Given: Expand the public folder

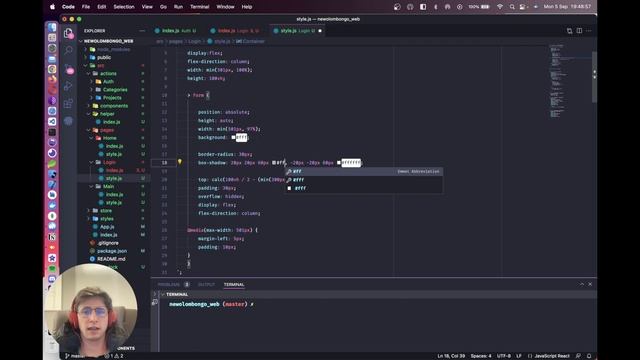Looking at the screenshot, I should point(104,58).
